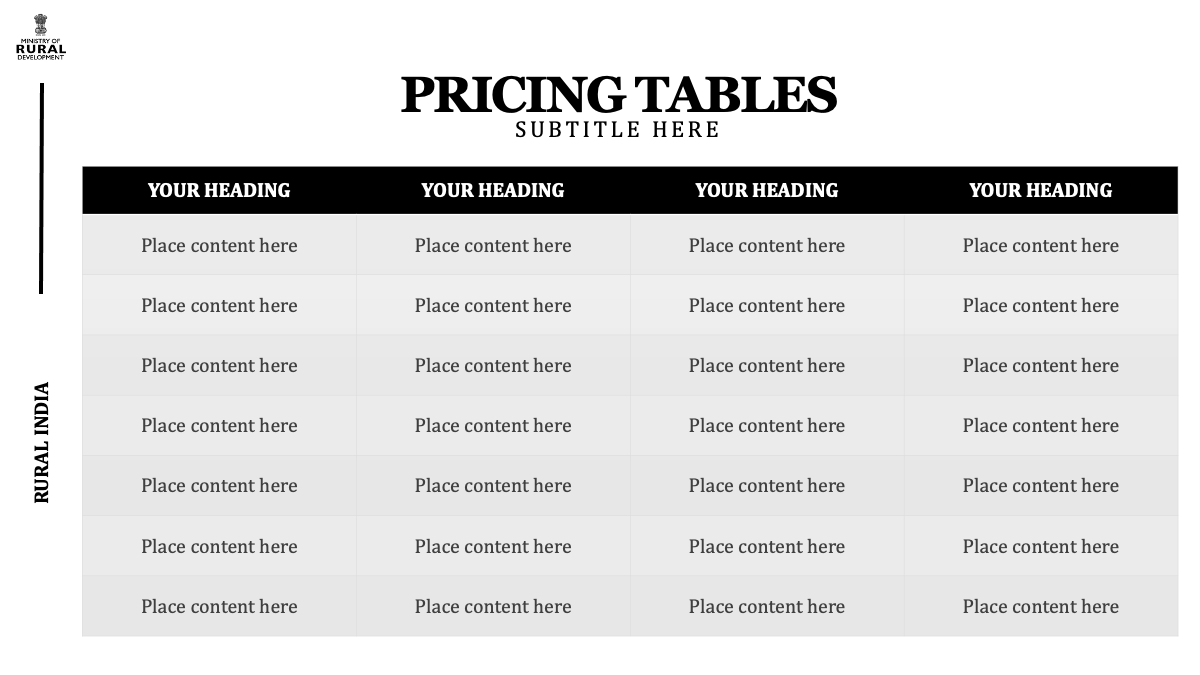
Task: Click fifth content row cell in fourth column
Action: 1041,485
